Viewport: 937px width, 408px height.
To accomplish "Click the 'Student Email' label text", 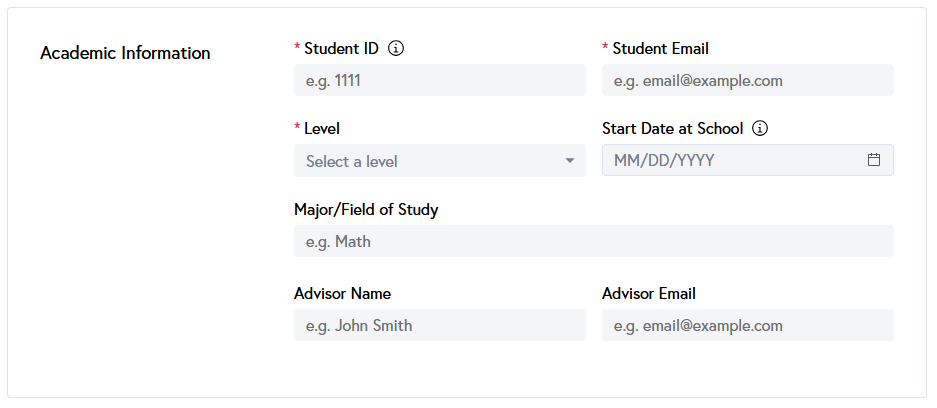I will coord(661,48).
